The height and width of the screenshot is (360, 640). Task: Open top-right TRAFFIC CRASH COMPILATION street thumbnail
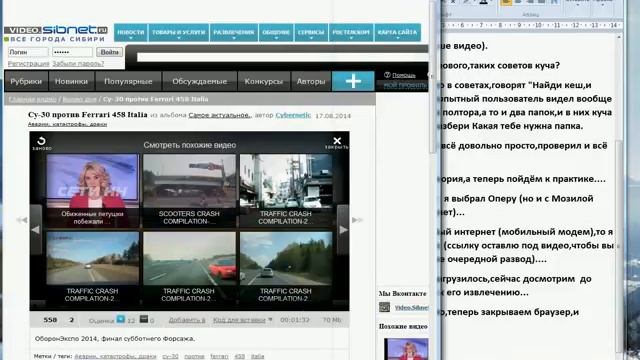(286, 190)
